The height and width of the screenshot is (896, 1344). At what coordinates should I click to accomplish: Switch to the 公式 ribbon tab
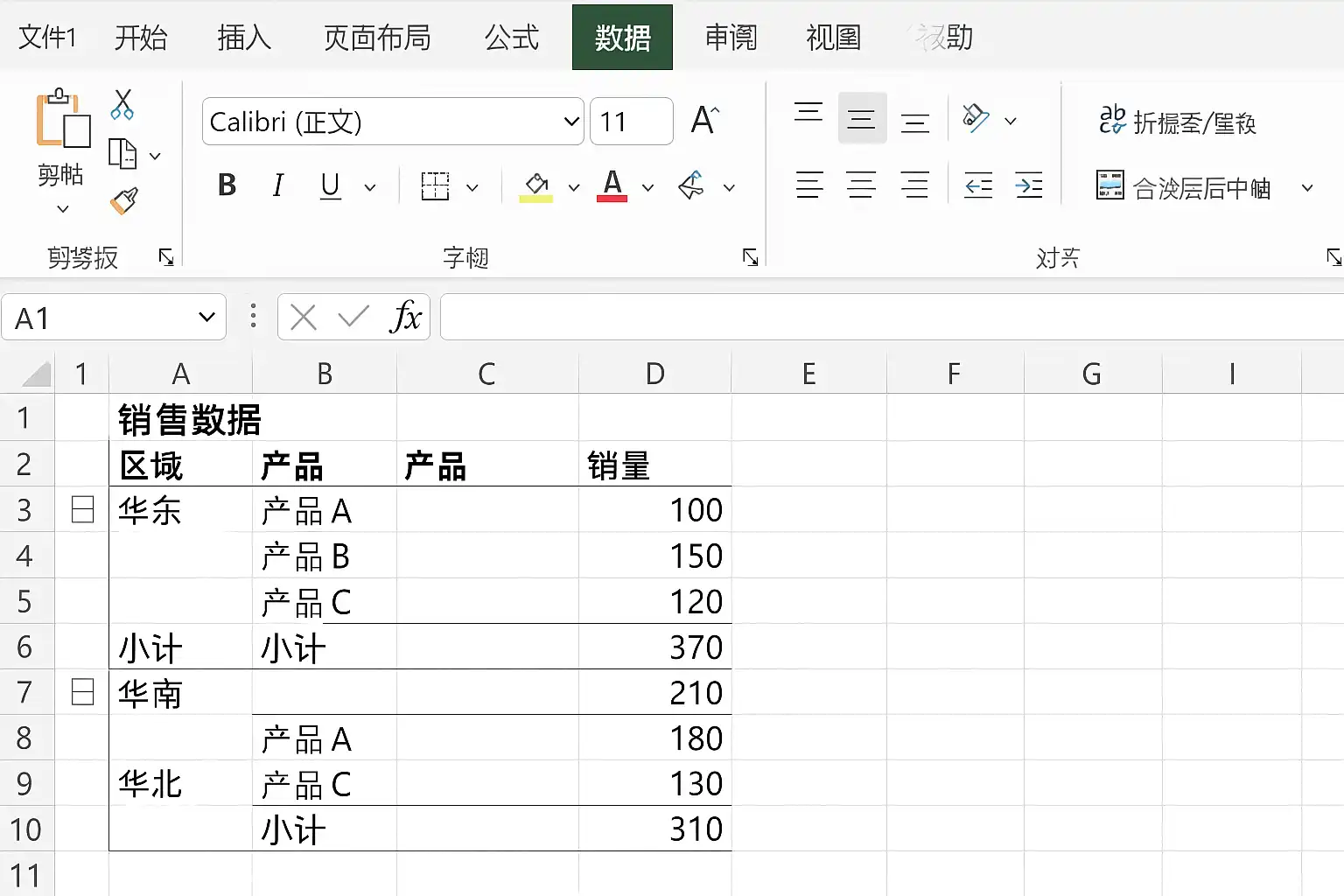[x=512, y=38]
